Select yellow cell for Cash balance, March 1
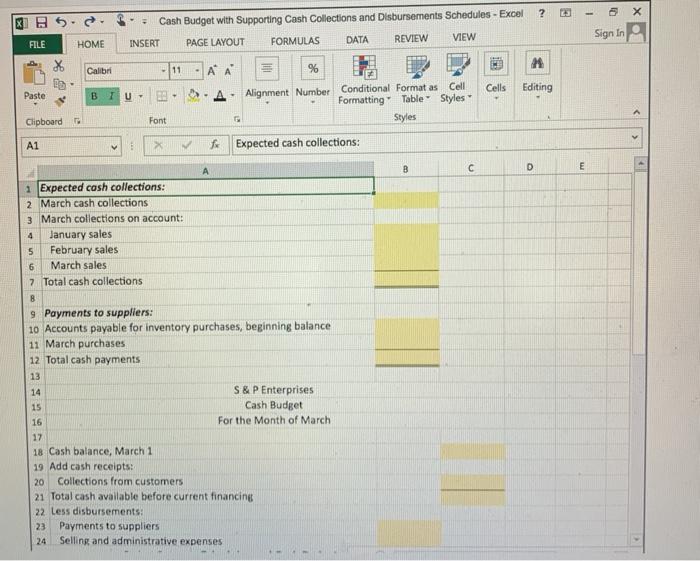Screen dimensions: 700x561 [x=473, y=451]
